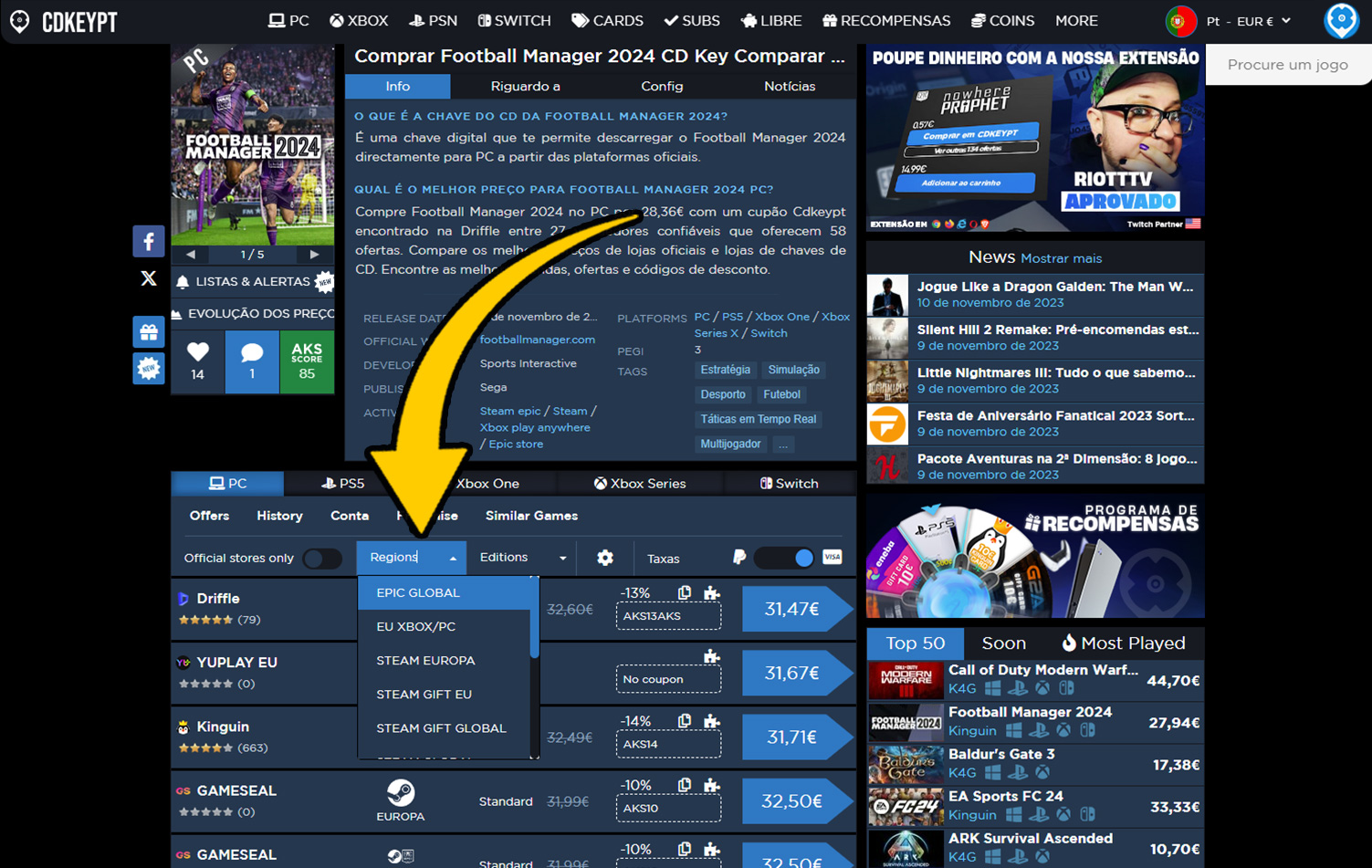
Task: Open the Pt - EUR € language currency dropdown
Action: coord(1249,21)
